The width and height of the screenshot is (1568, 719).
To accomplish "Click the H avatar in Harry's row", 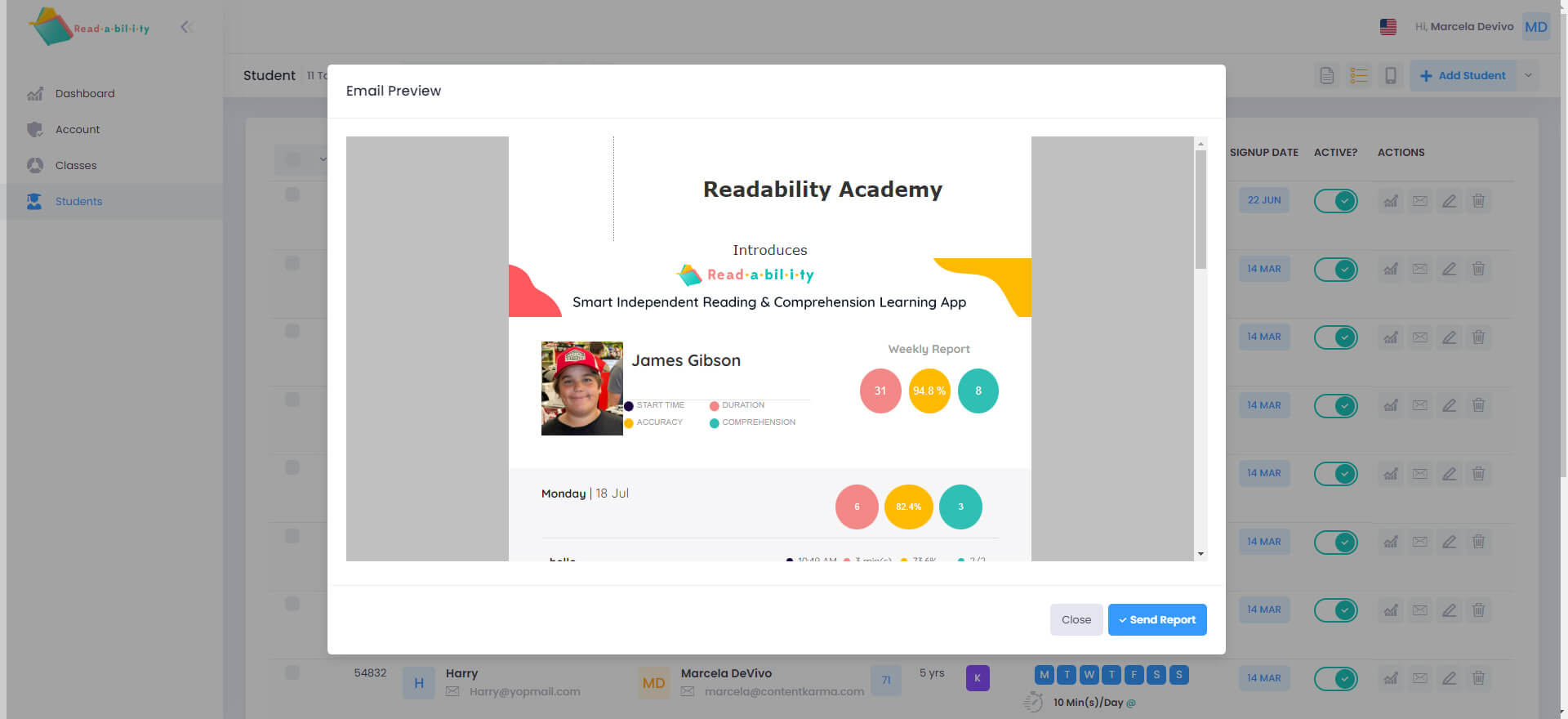I will [419, 683].
